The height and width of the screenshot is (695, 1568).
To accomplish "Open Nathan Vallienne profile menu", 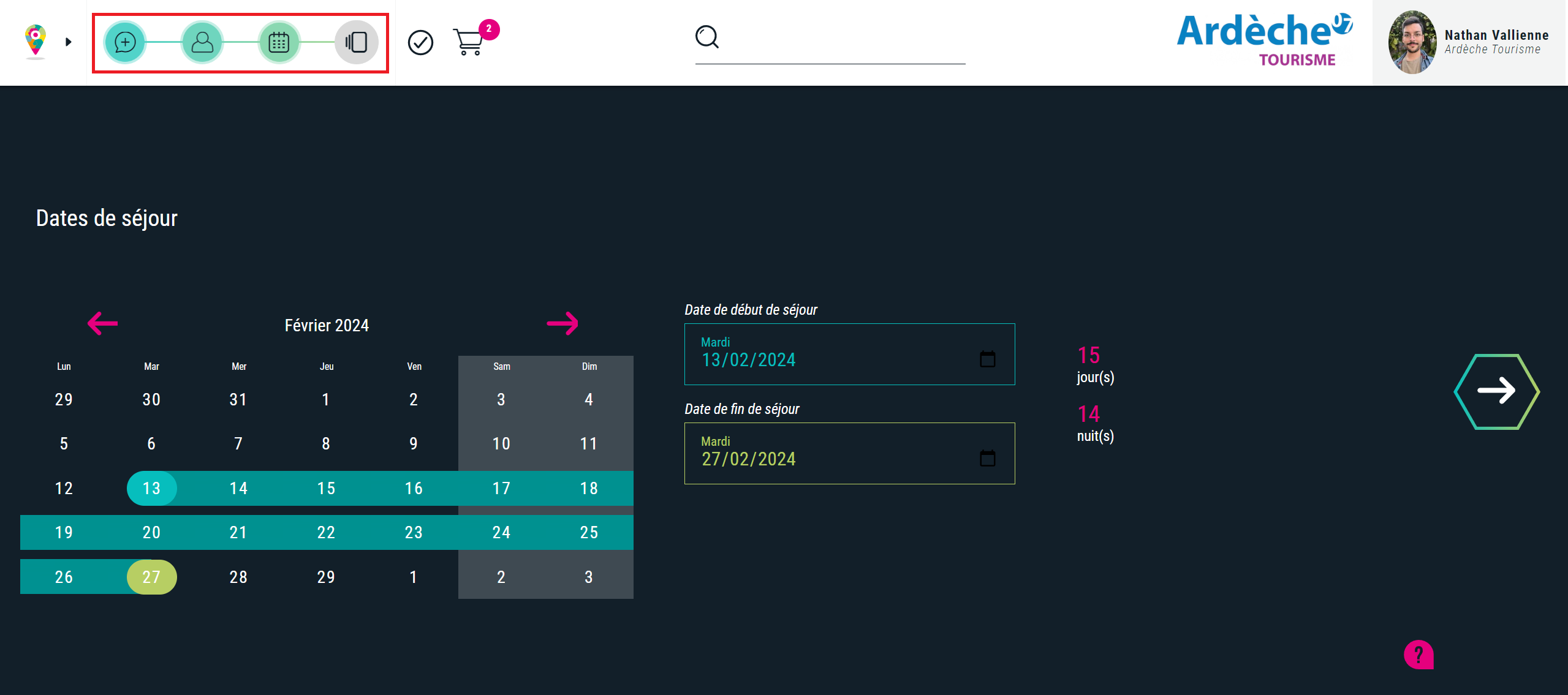I will (1469, 42).
